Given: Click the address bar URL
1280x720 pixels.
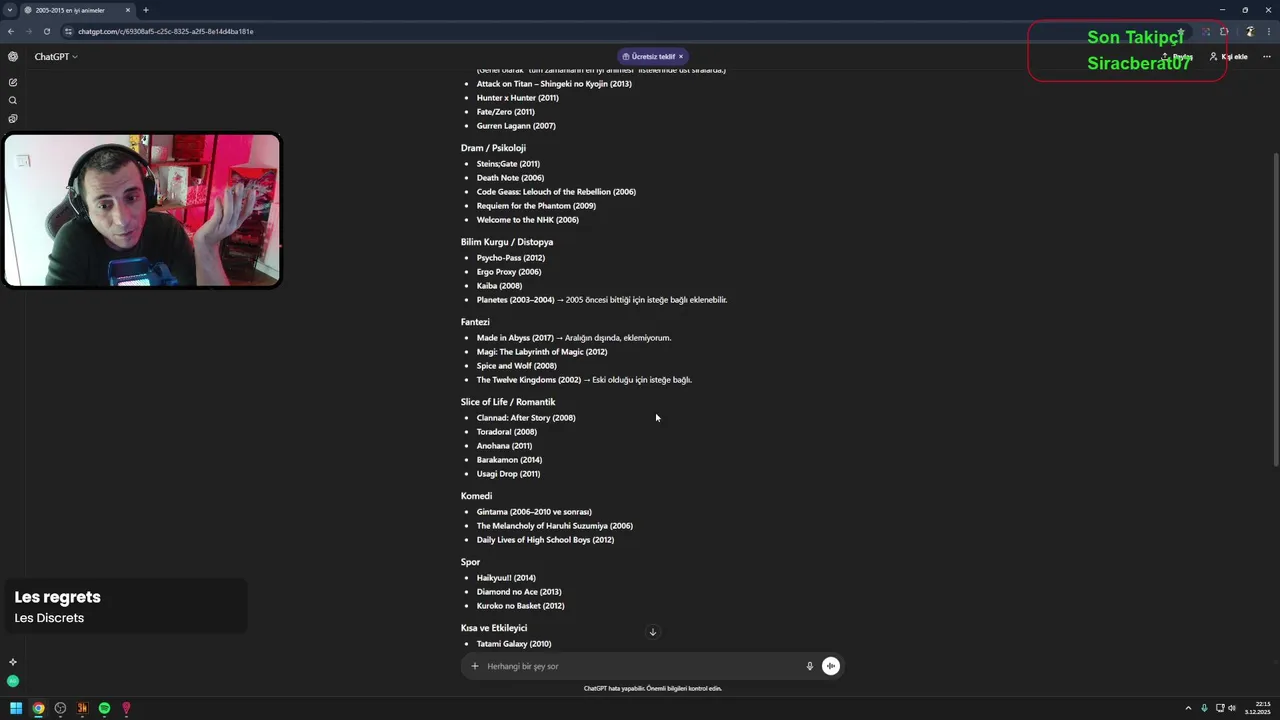Looking at the screenshot, I should [166, 31].
